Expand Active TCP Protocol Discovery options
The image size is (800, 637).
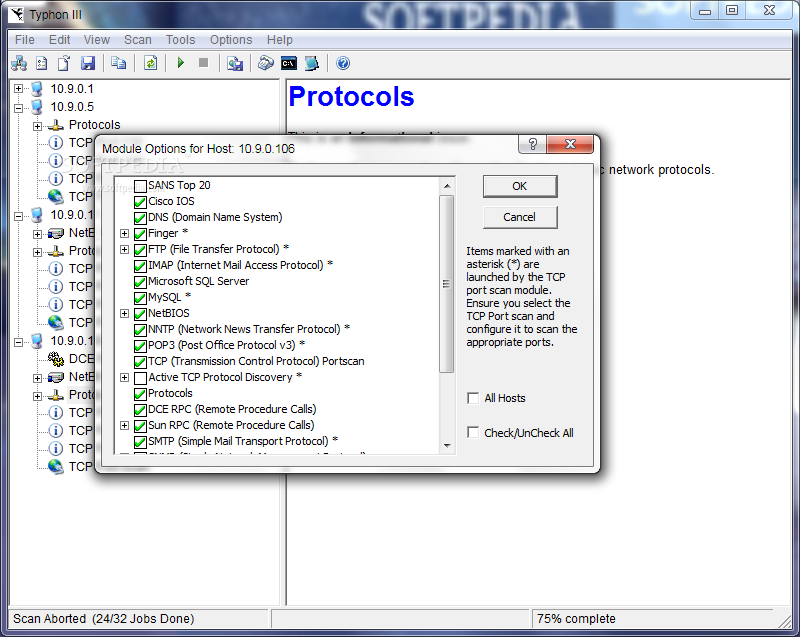point(124,377)
